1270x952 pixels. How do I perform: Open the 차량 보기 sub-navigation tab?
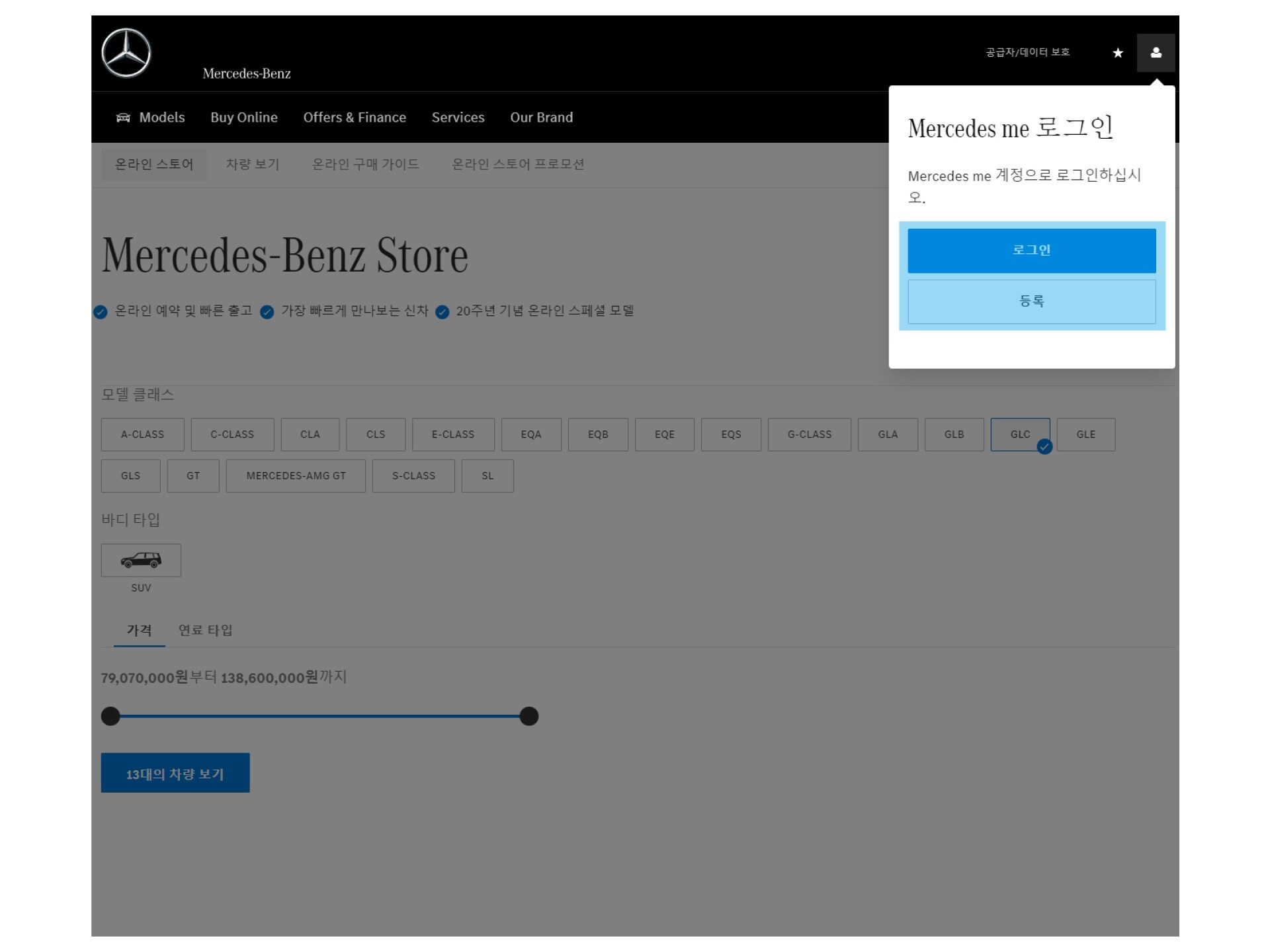[x=253, y=164]
